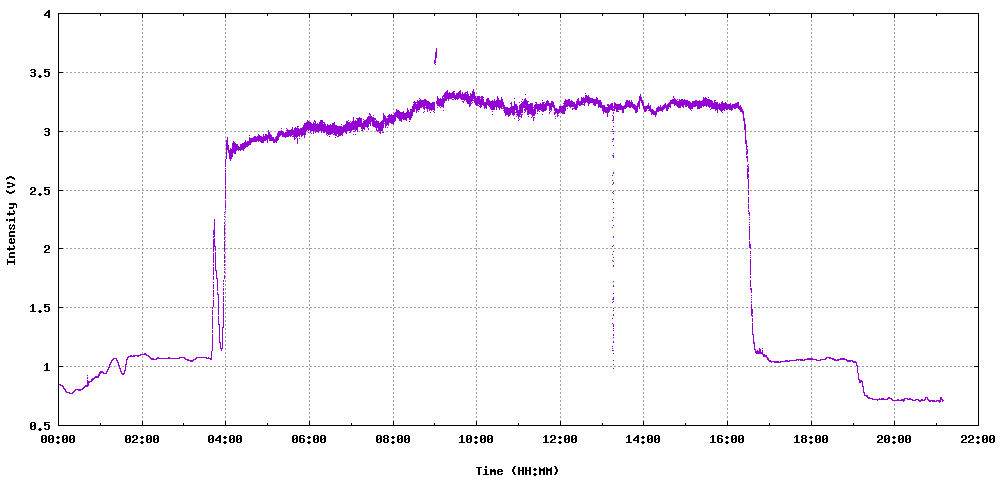Click the '10:00' x-axis tick label
The image size is (1000, 480).
(x=476, y=439)
